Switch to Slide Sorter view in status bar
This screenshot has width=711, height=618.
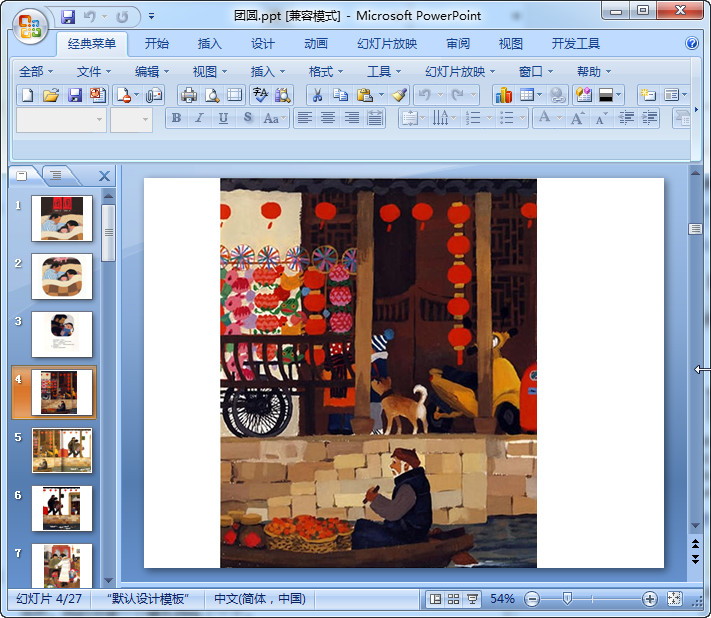(x=453, y=599)
